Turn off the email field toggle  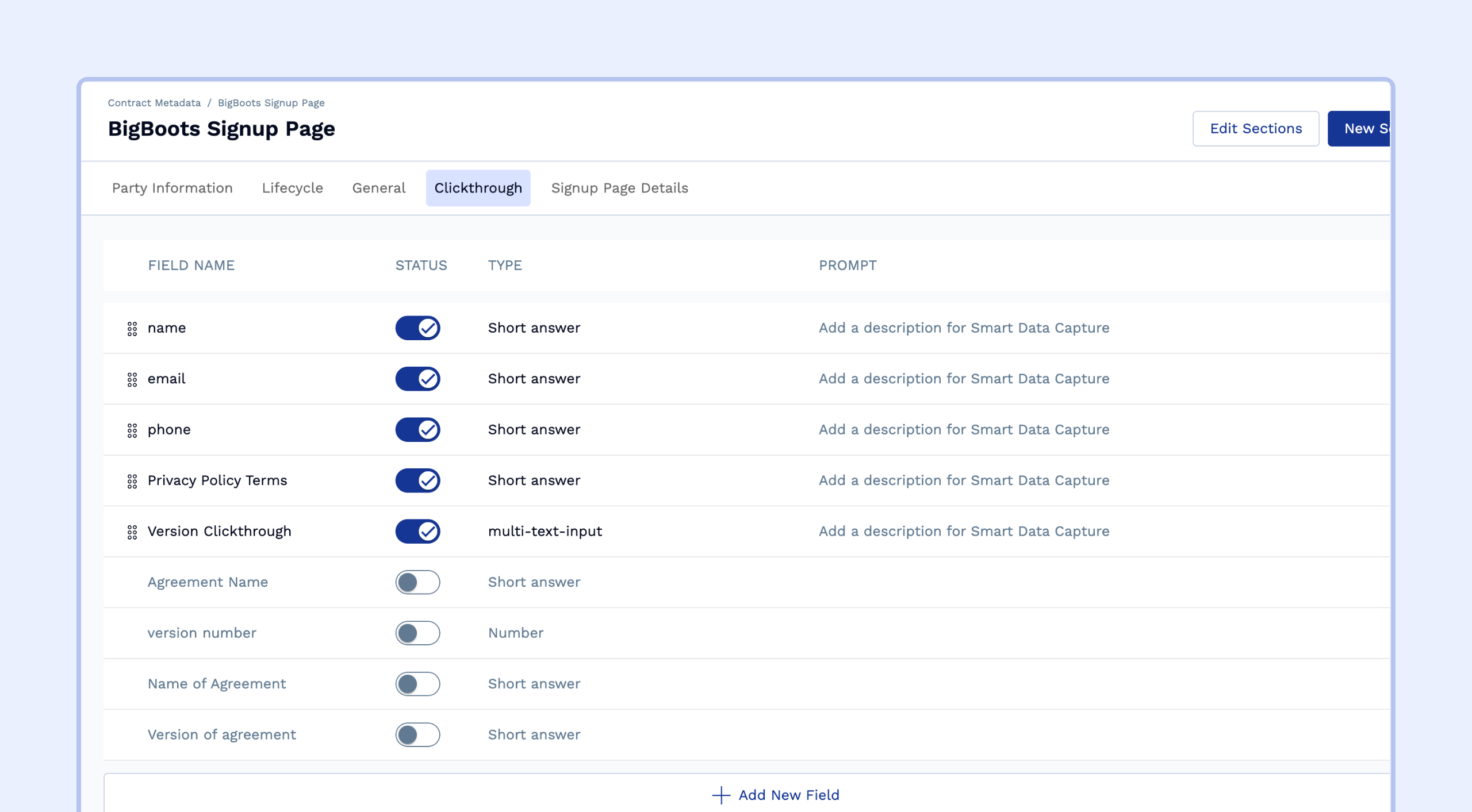point(417,379)
